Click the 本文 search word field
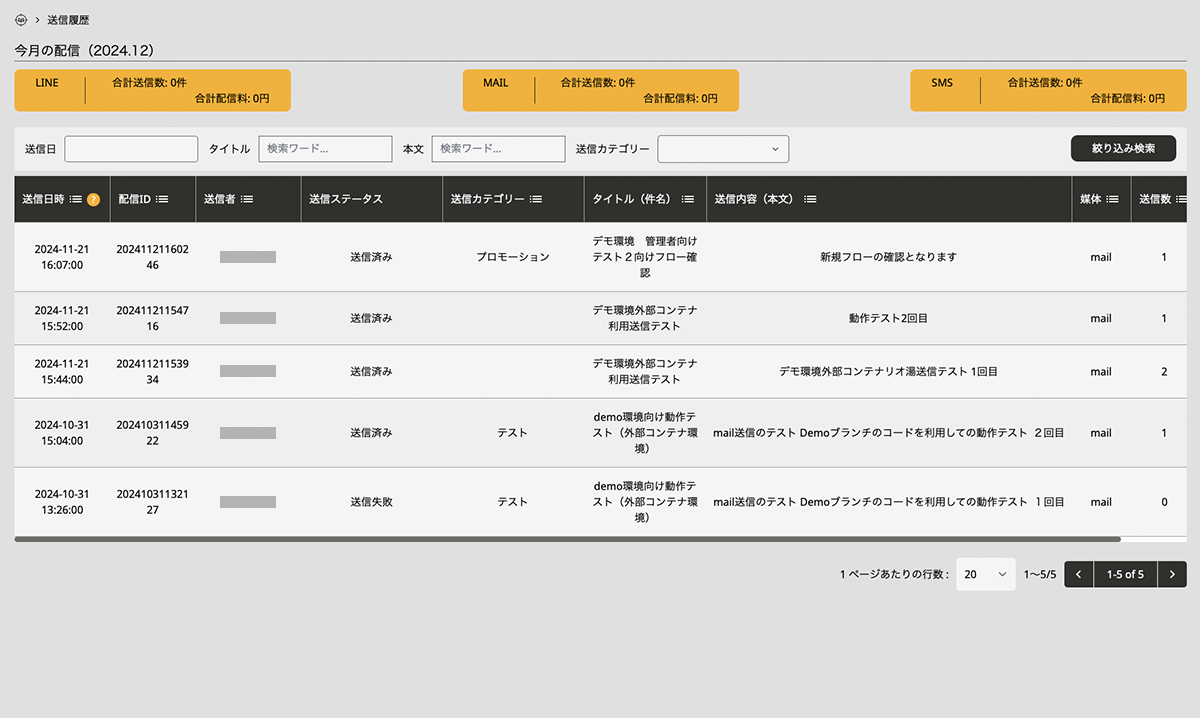 [x=498, y=149]
